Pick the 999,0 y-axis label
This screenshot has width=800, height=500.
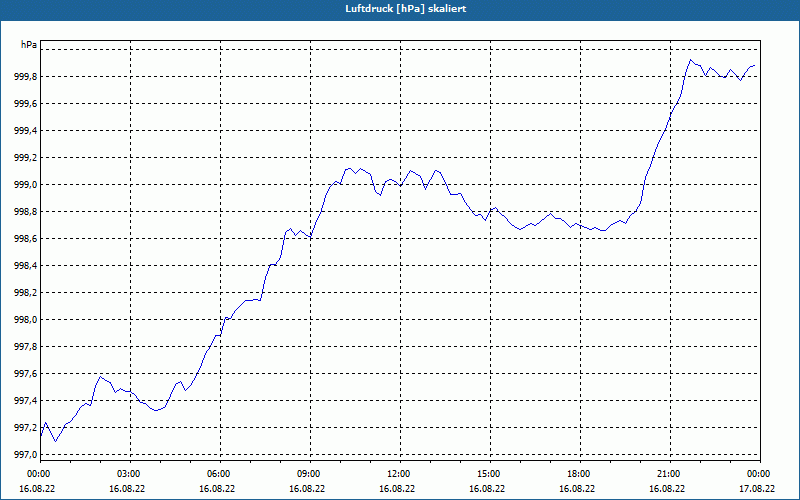[25, 185]
